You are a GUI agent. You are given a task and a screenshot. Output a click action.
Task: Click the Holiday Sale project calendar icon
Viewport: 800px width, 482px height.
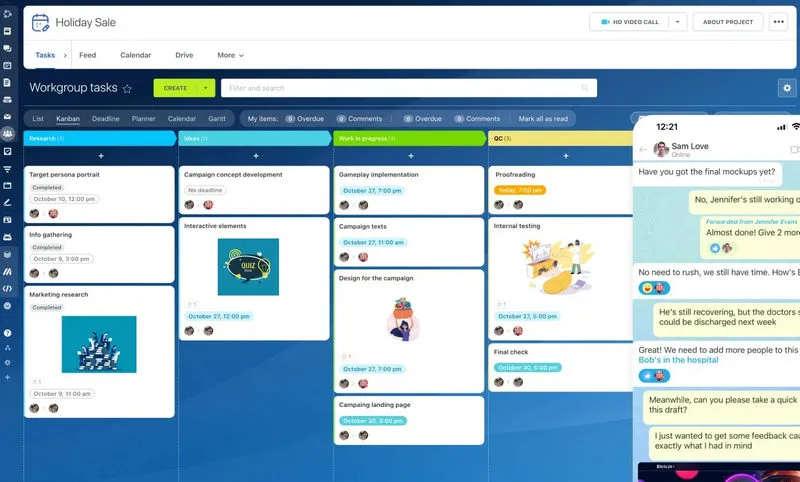coord(40,23)
